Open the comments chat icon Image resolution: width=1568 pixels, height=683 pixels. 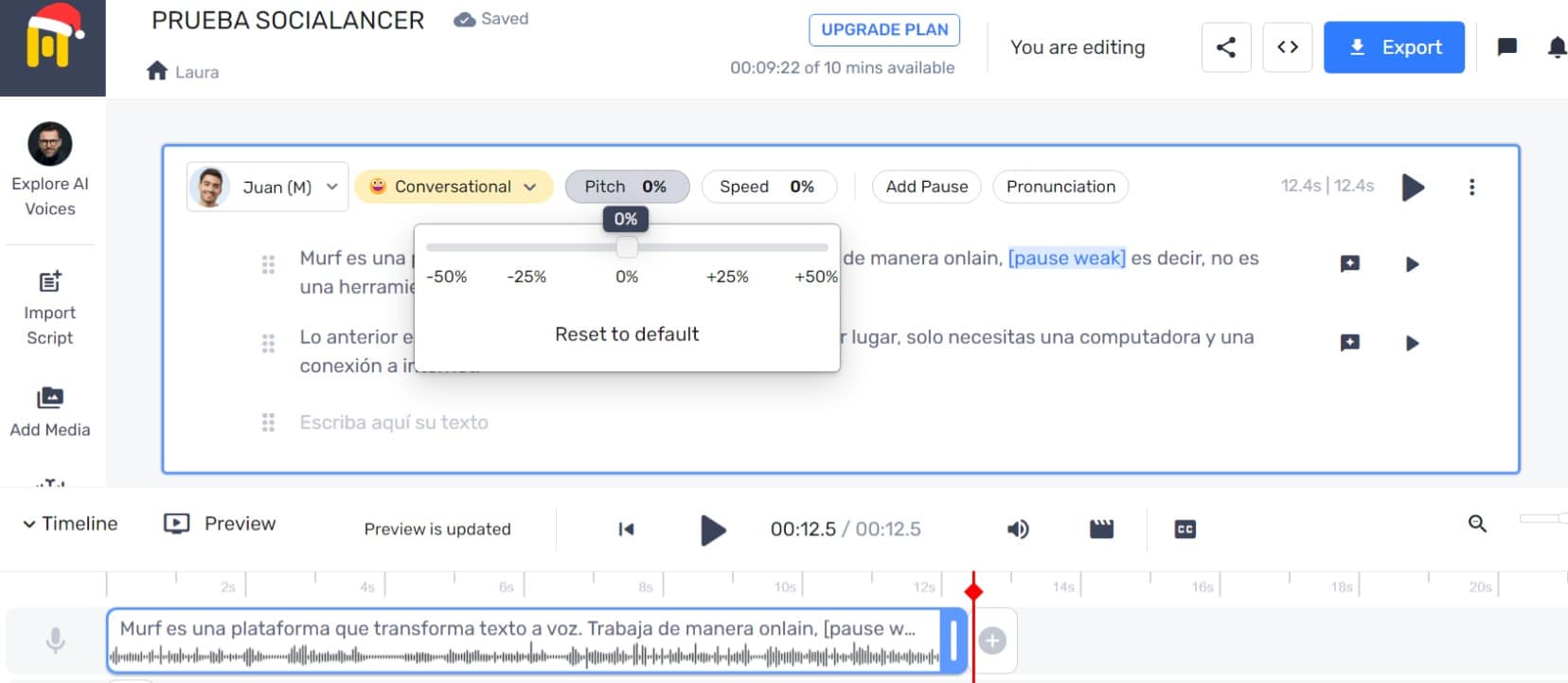[1507, 47]
